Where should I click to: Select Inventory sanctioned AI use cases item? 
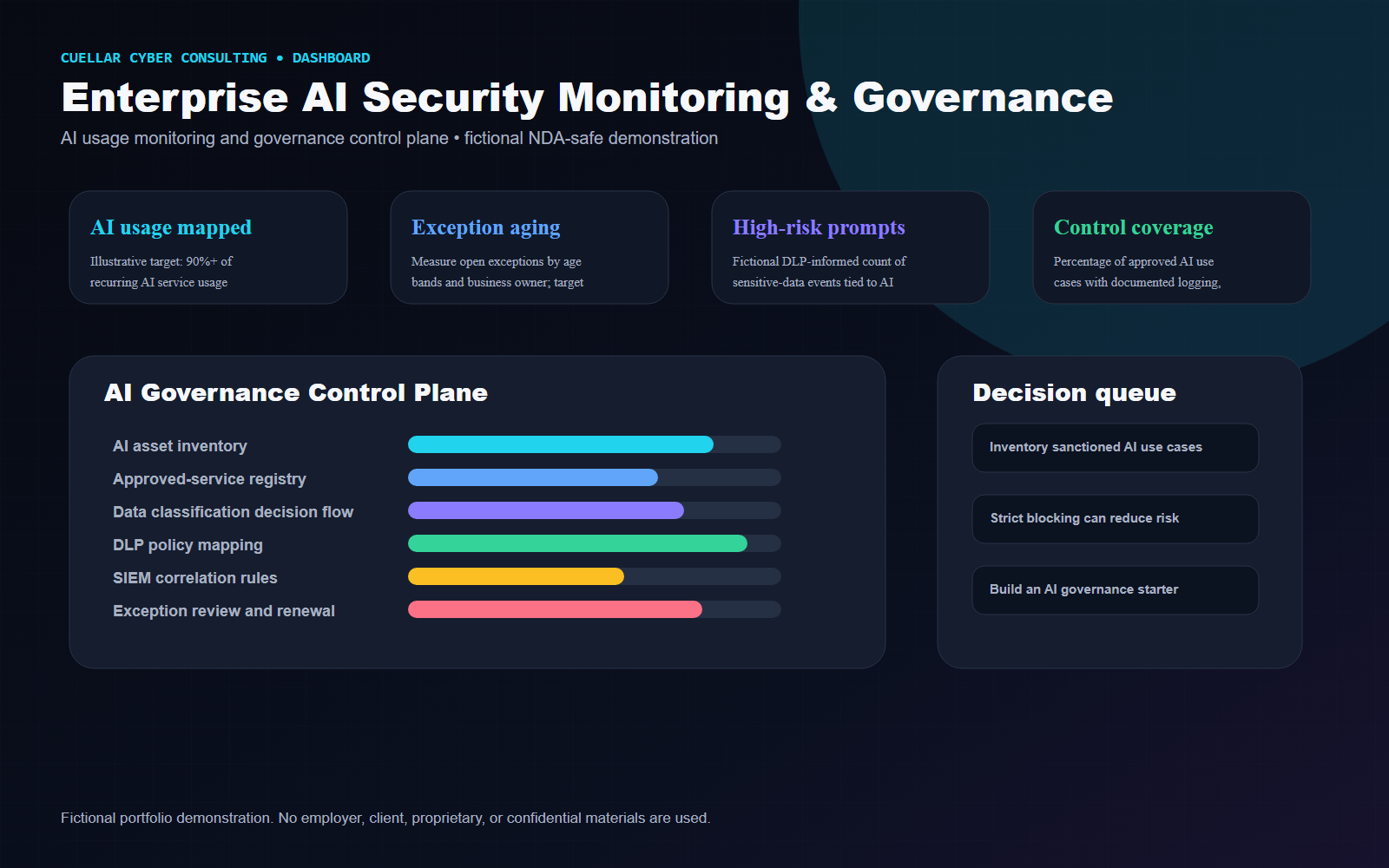click(1116, 448)
